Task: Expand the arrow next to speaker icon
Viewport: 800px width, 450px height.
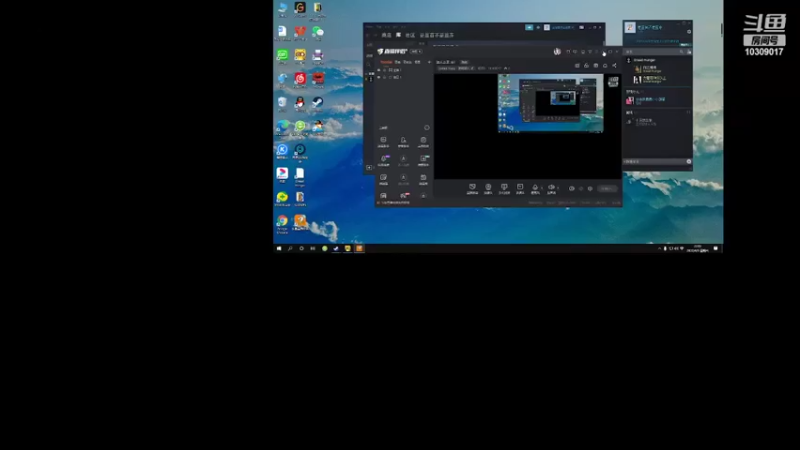Action: pyautogui.click(x=558, y=188)
